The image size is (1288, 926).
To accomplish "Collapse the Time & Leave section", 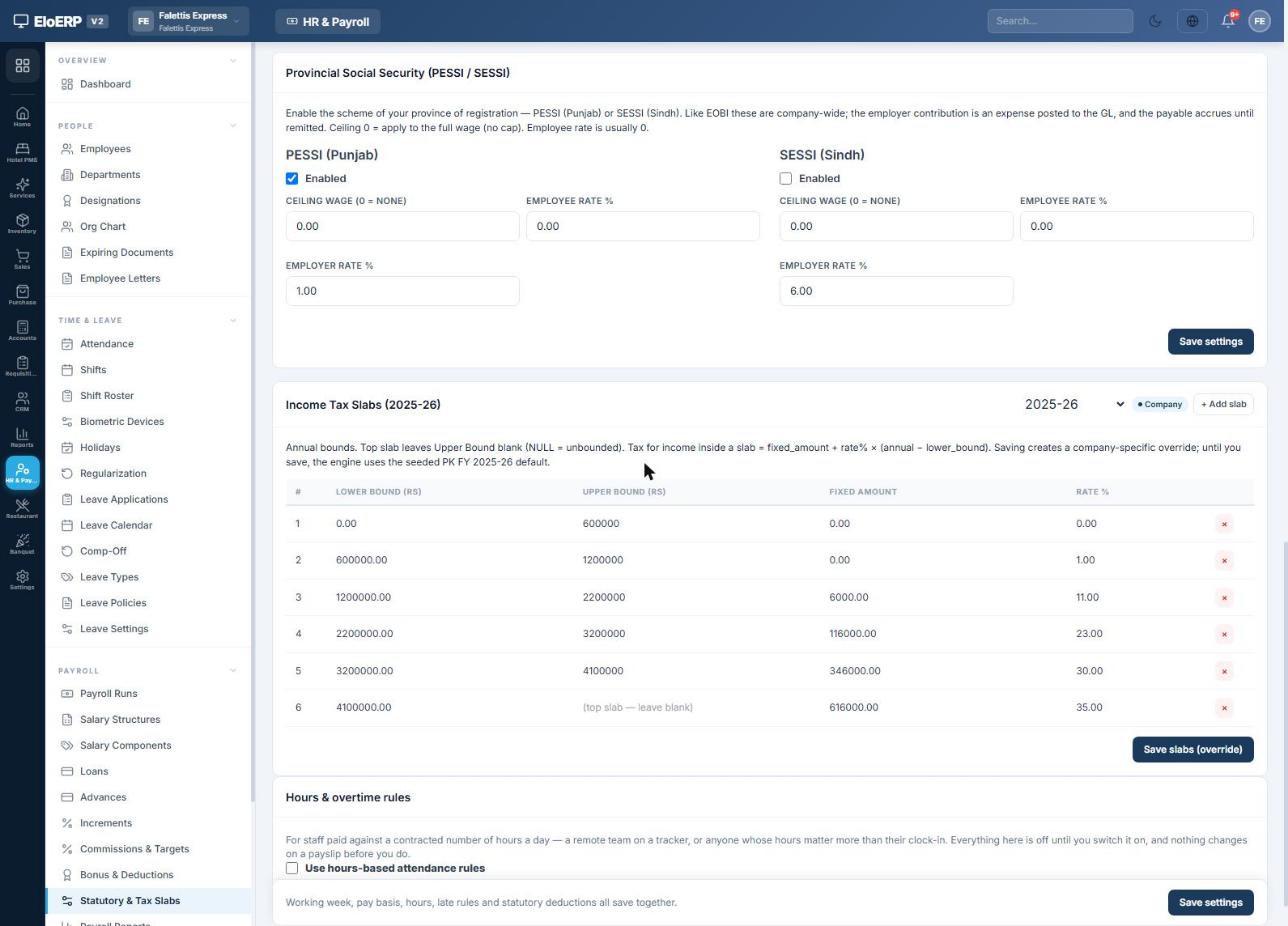I will tap(233, 321).
